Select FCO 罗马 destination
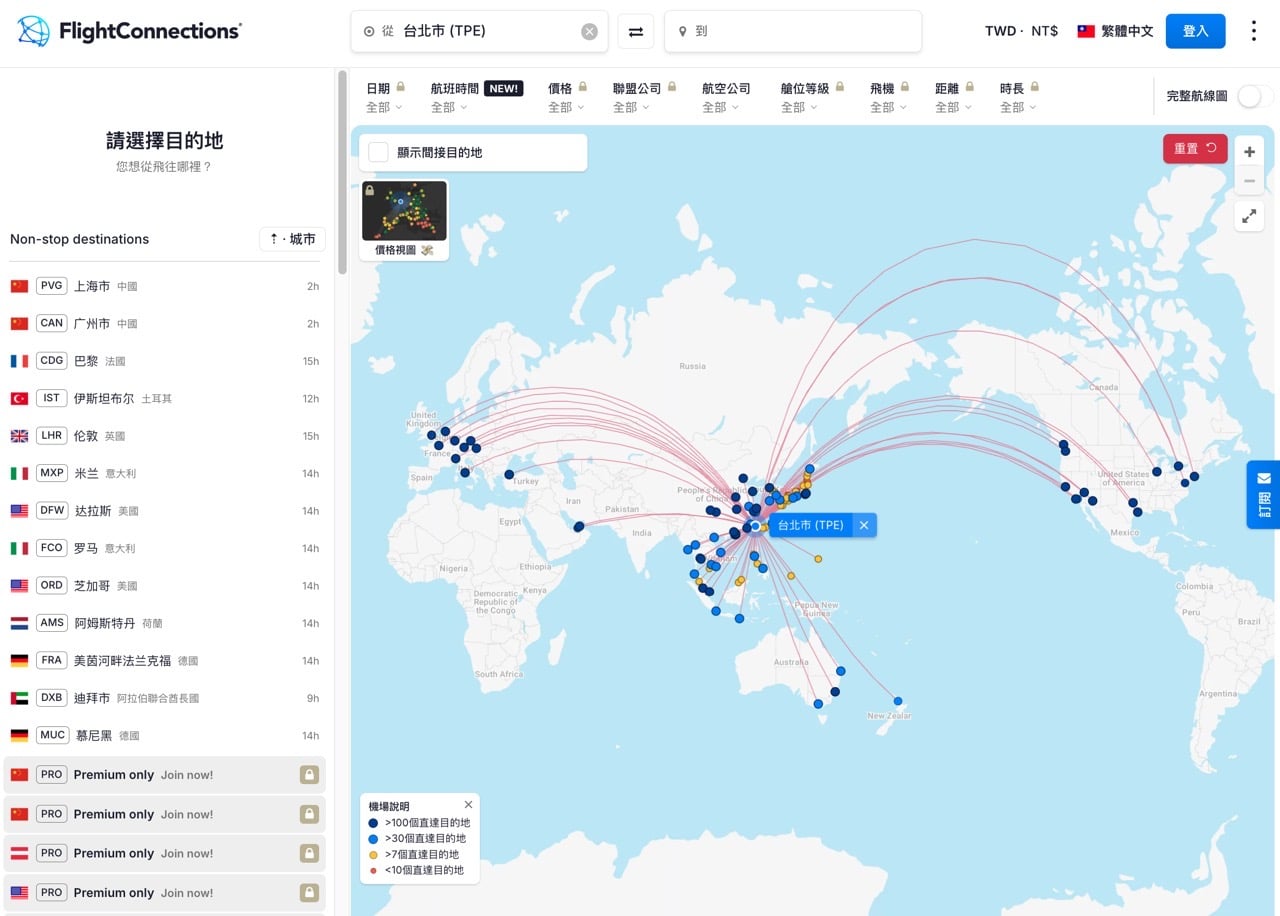Viewport: 1280px width, 916px height. click(165, 548)
